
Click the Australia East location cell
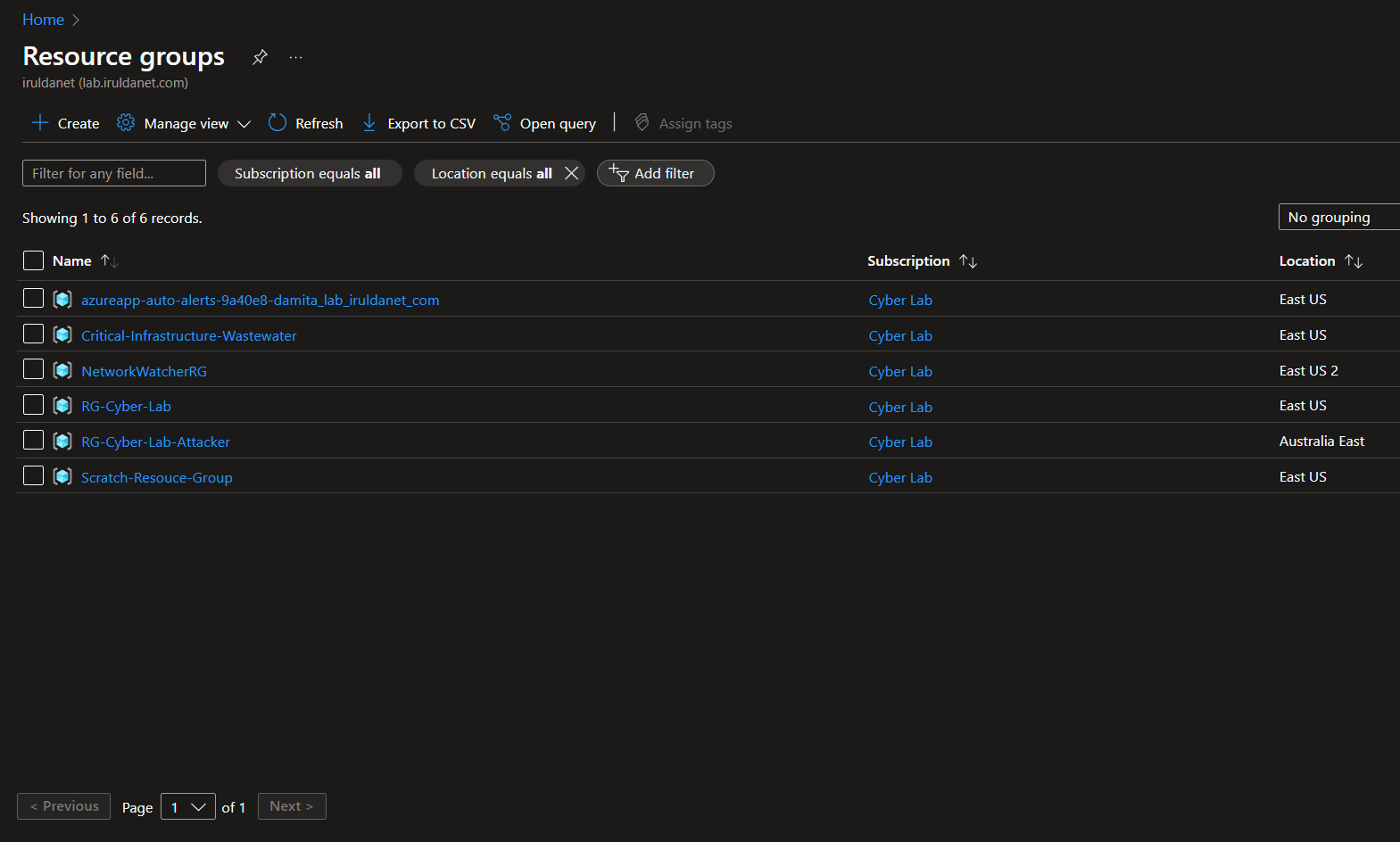pyautogui.click(x=1321, y=441)
